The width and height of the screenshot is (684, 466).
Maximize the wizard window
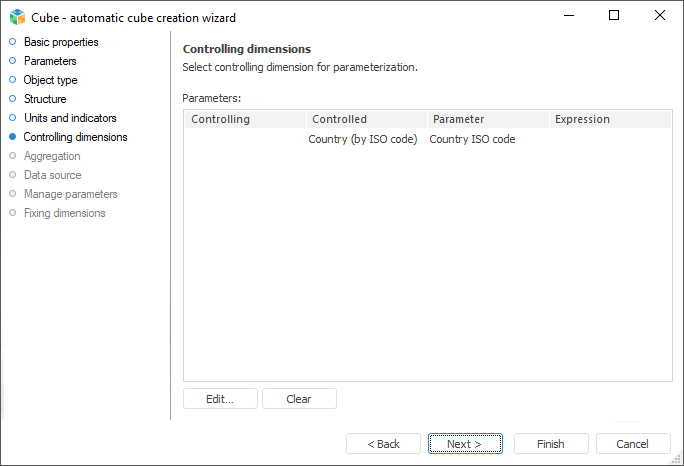click(x=614, y=16)
